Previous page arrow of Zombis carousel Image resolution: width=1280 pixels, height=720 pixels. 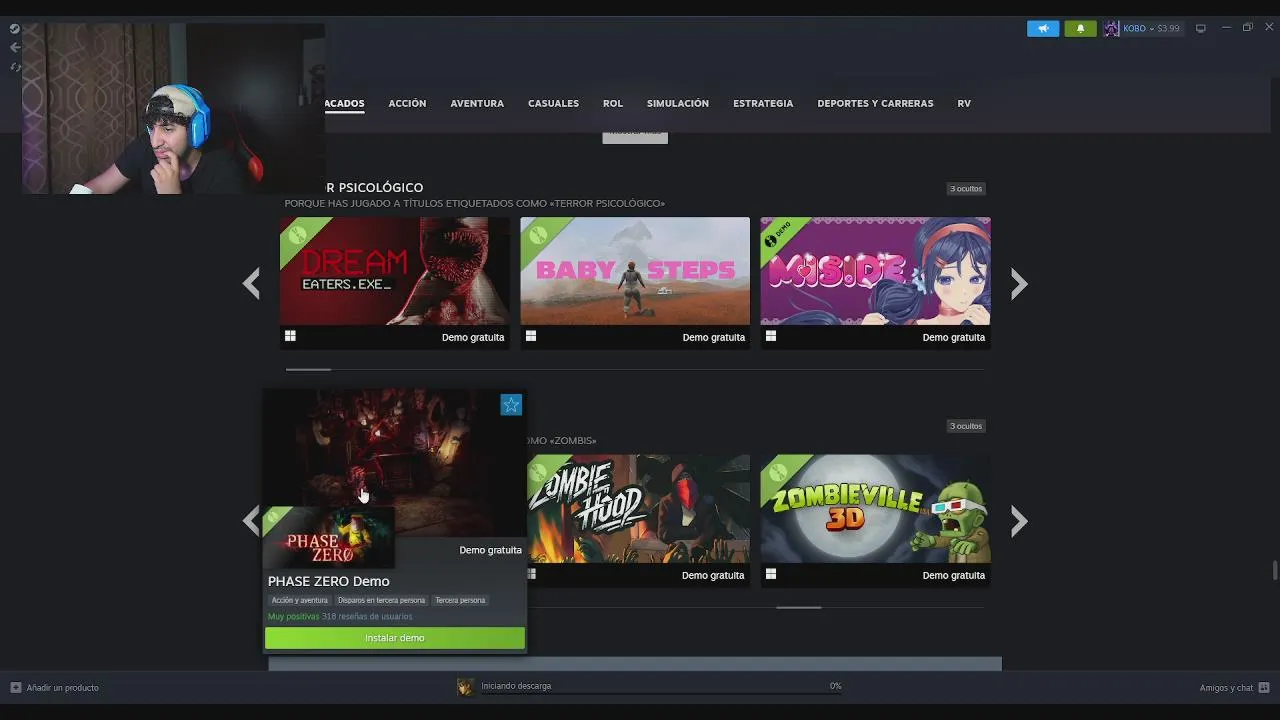tap(251, 521)
